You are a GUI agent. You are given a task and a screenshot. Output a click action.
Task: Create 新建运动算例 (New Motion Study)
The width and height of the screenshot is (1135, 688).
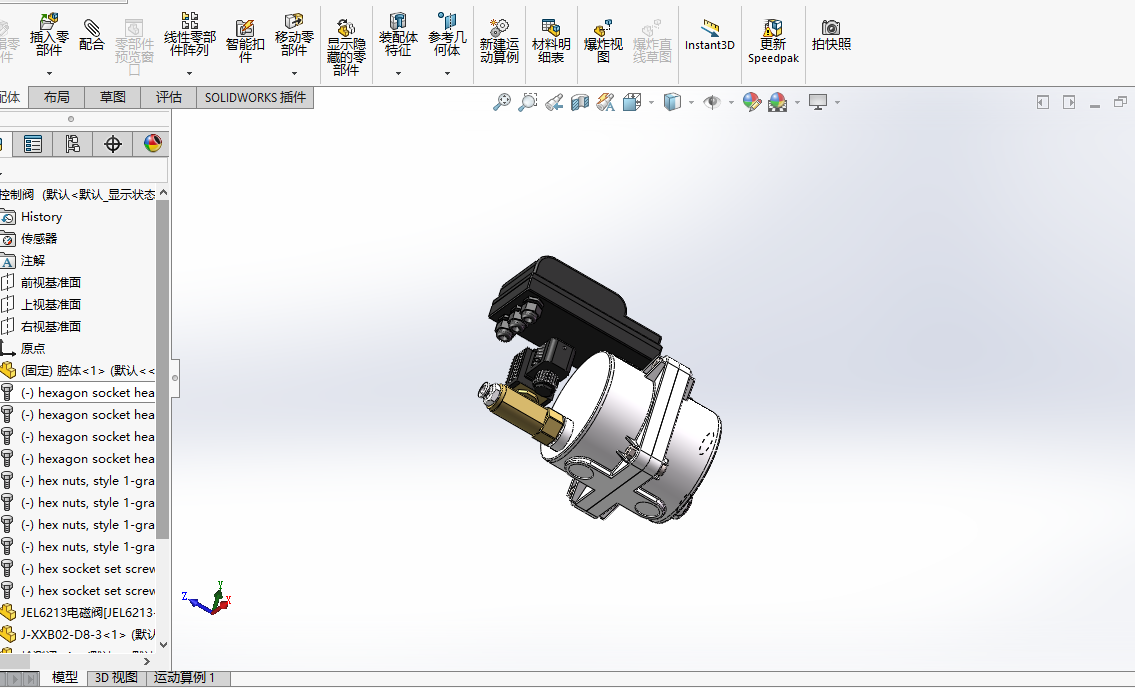pyautogui.click(x=499, y=41)
